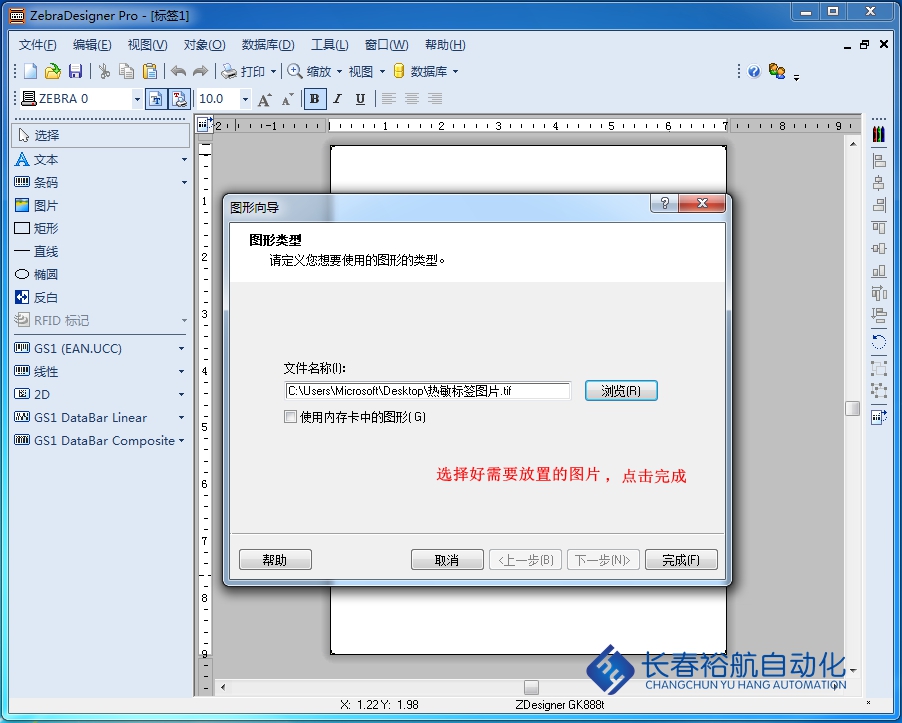Toggle the printer font filter button
The image size is (902, 723).
click(179, 99)
